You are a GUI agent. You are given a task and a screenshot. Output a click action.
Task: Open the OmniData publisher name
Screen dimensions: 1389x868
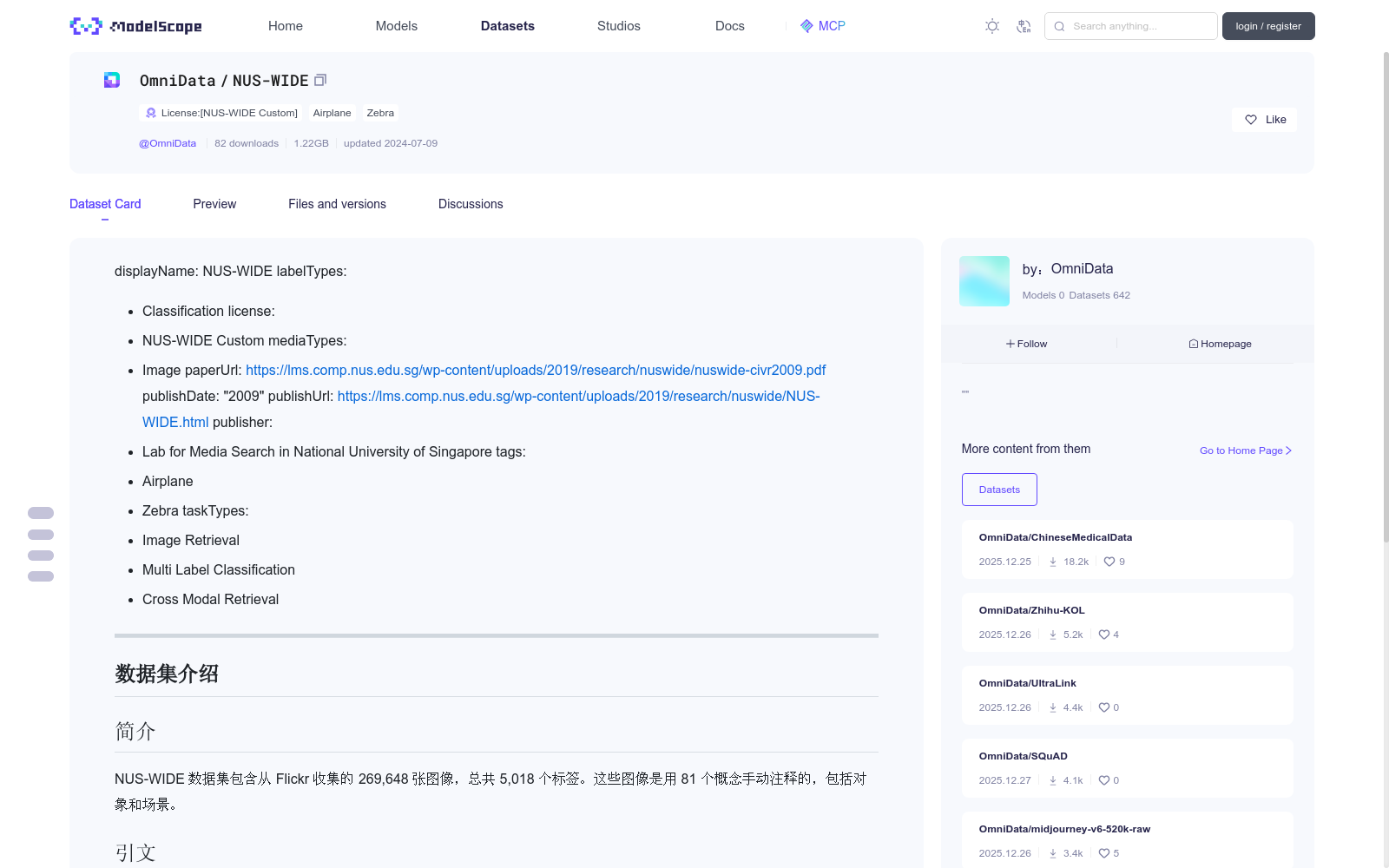click(x=1082, y=269)
